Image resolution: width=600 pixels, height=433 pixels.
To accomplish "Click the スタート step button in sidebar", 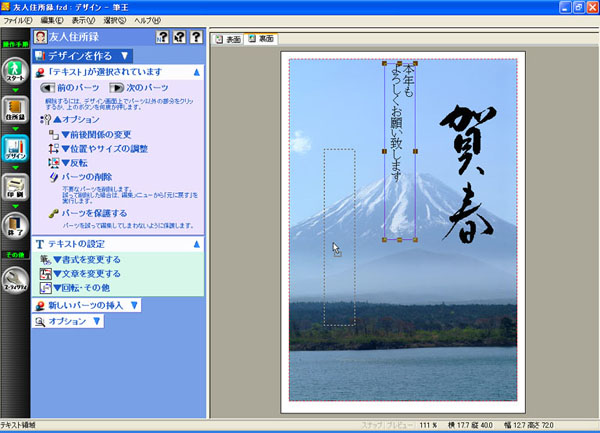I will point(15,73).
